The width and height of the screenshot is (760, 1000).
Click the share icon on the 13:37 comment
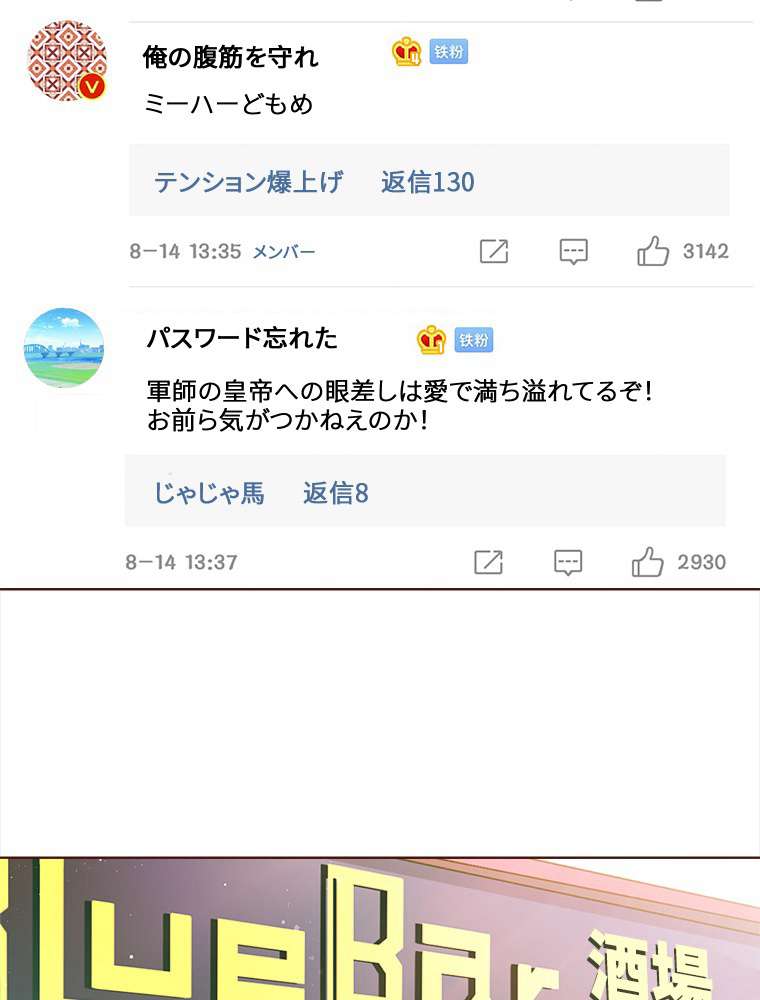pos(488,562)
